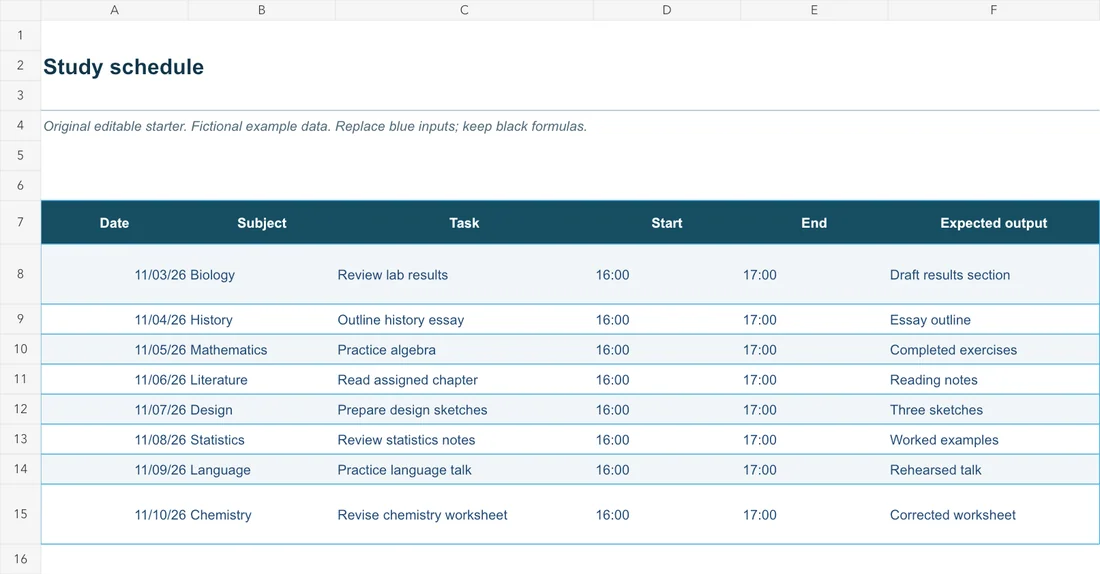Select the 'Revise chemistry worksheet' task cell
Viewport: 1100px width, 574px height.
click(464, 515)
